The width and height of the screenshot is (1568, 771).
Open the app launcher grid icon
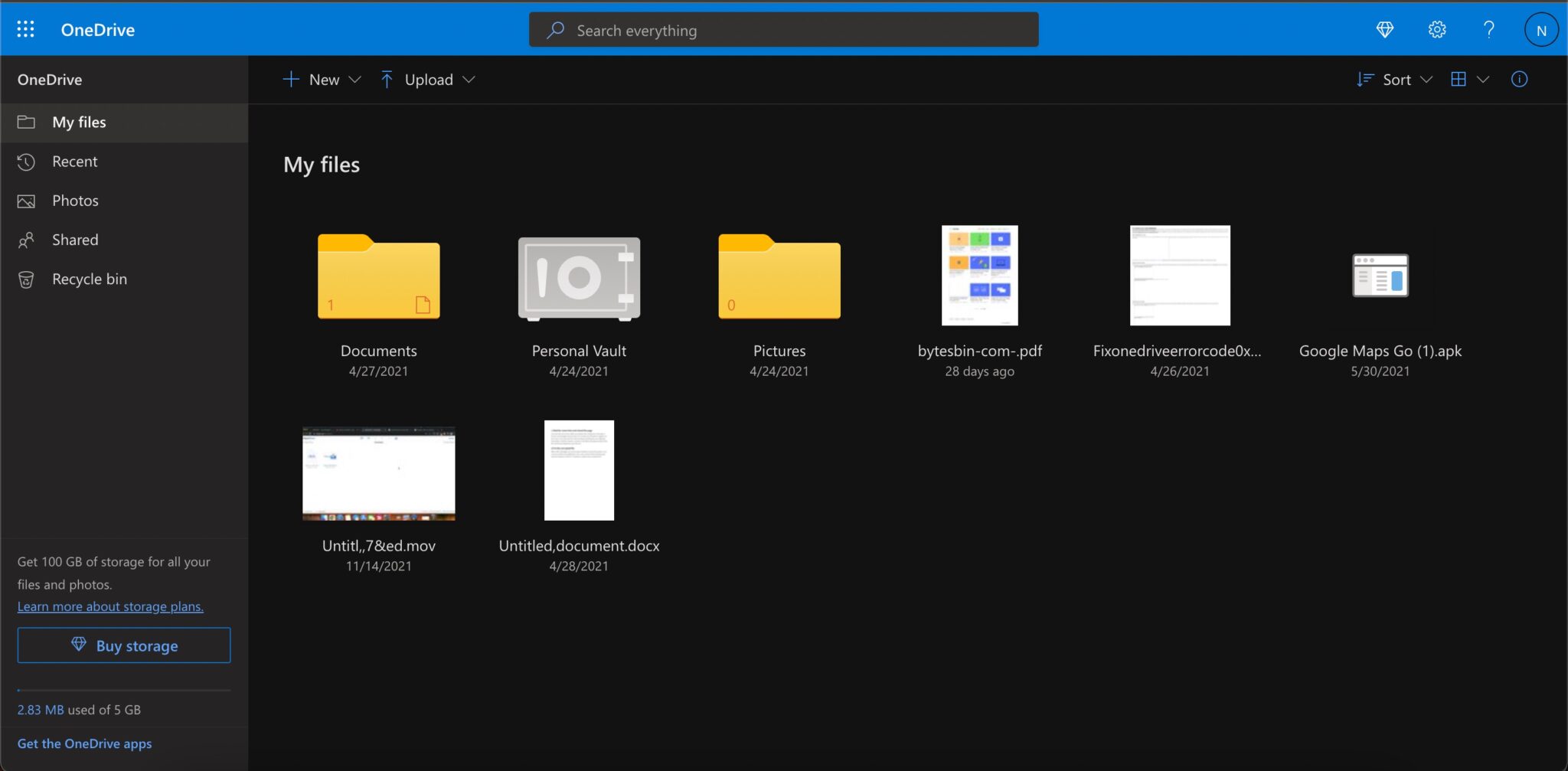coord(25,28)
